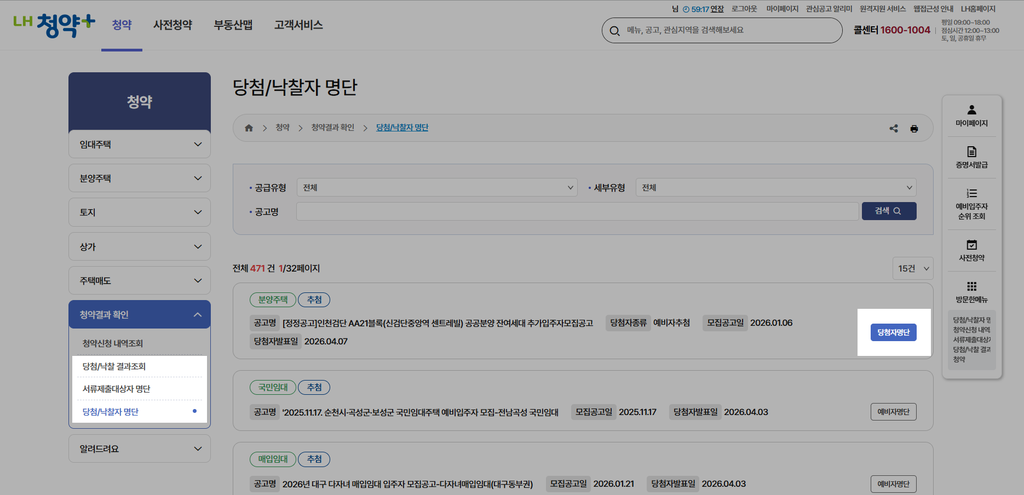Open 방문한메뉴 grid icon
Screen dimensions: 1024x495
click(971, 287)
